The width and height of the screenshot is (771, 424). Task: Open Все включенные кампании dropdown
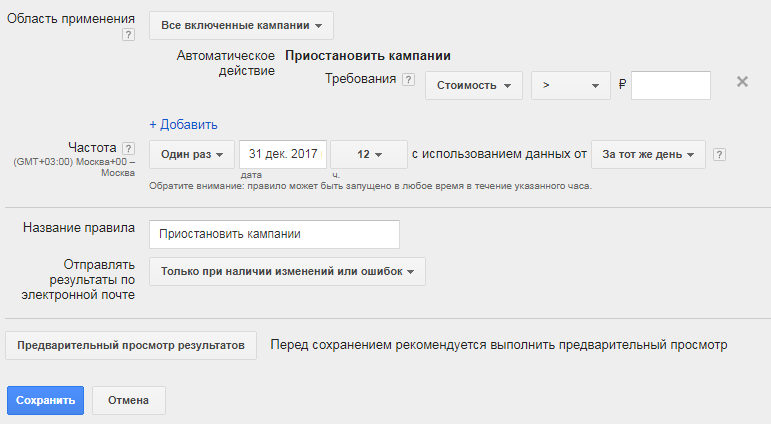[241, 25]
